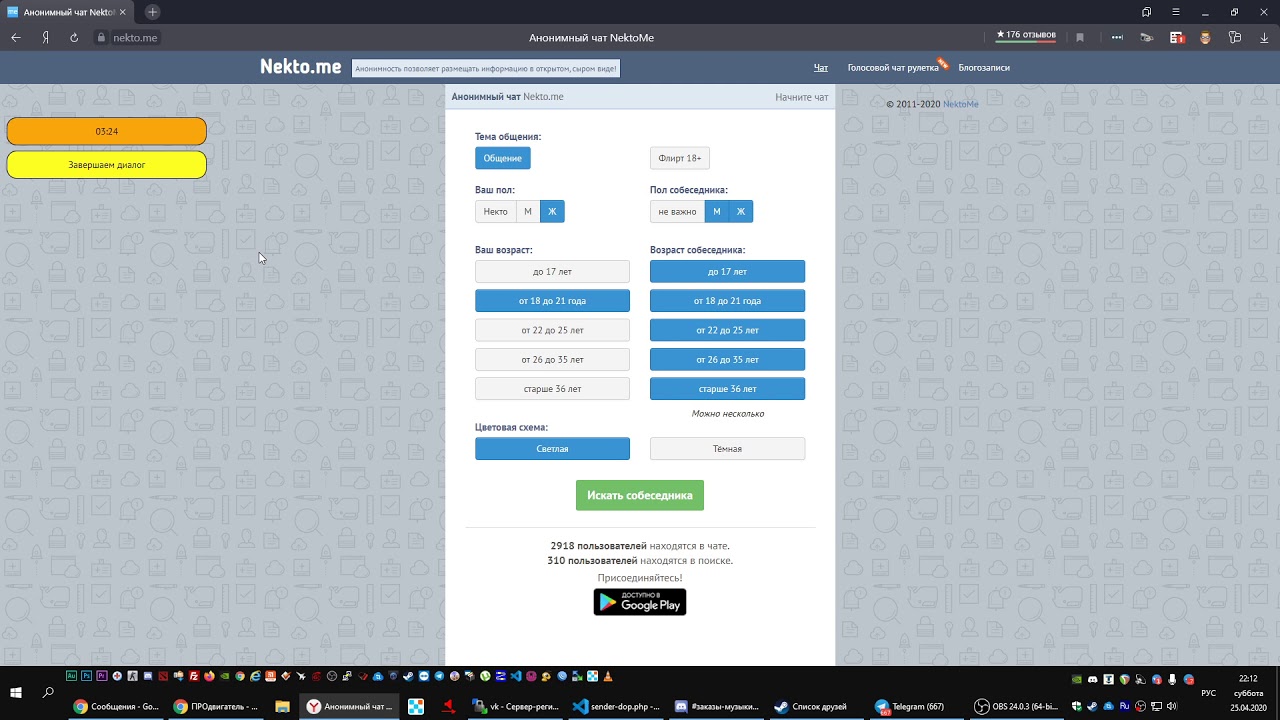The height and width of the screenshot is (720, 1280).
Task: Select the Общение conversation topic
Action: (503, 158)
